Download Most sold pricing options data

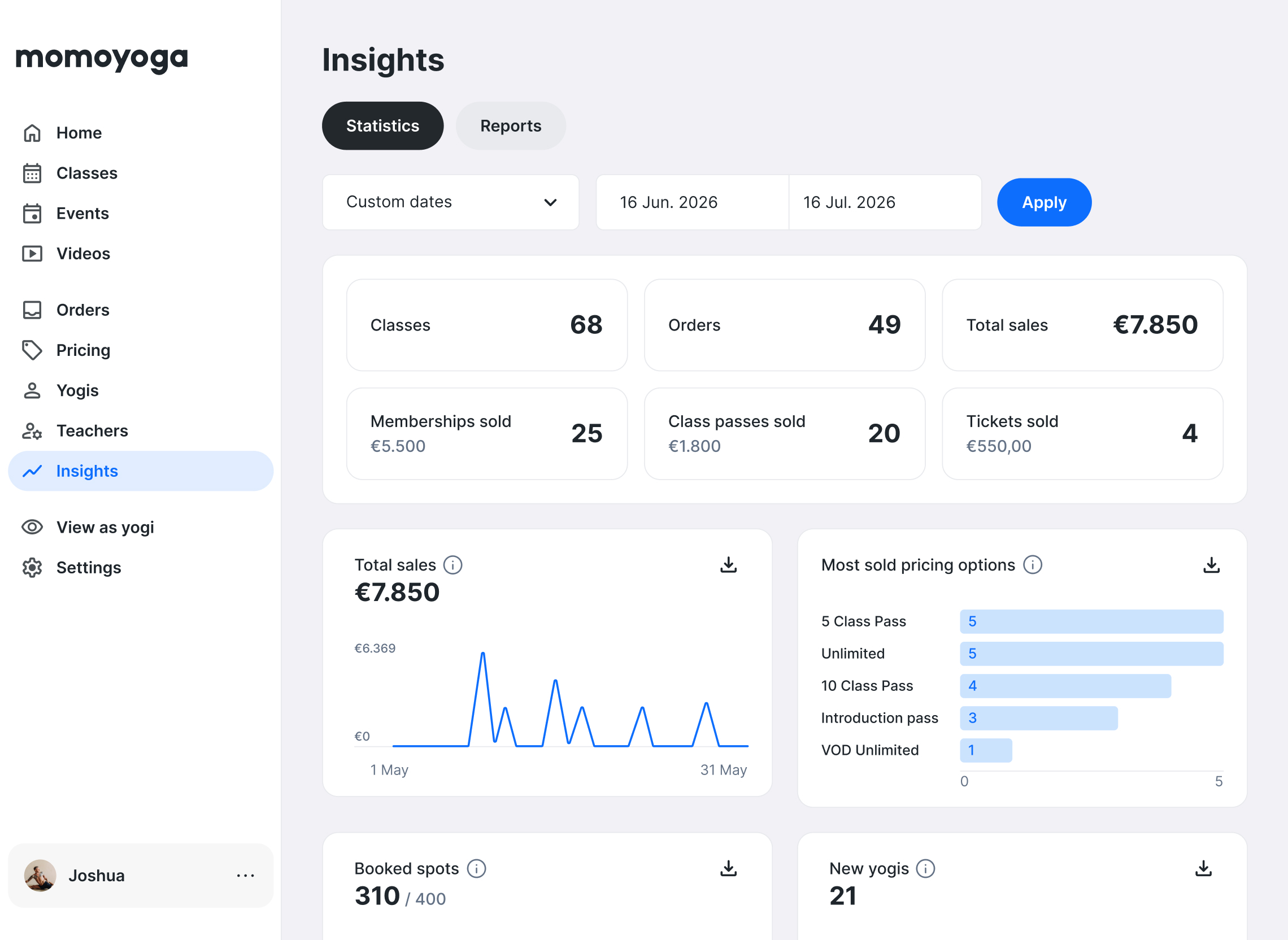tap(1211, 565)
